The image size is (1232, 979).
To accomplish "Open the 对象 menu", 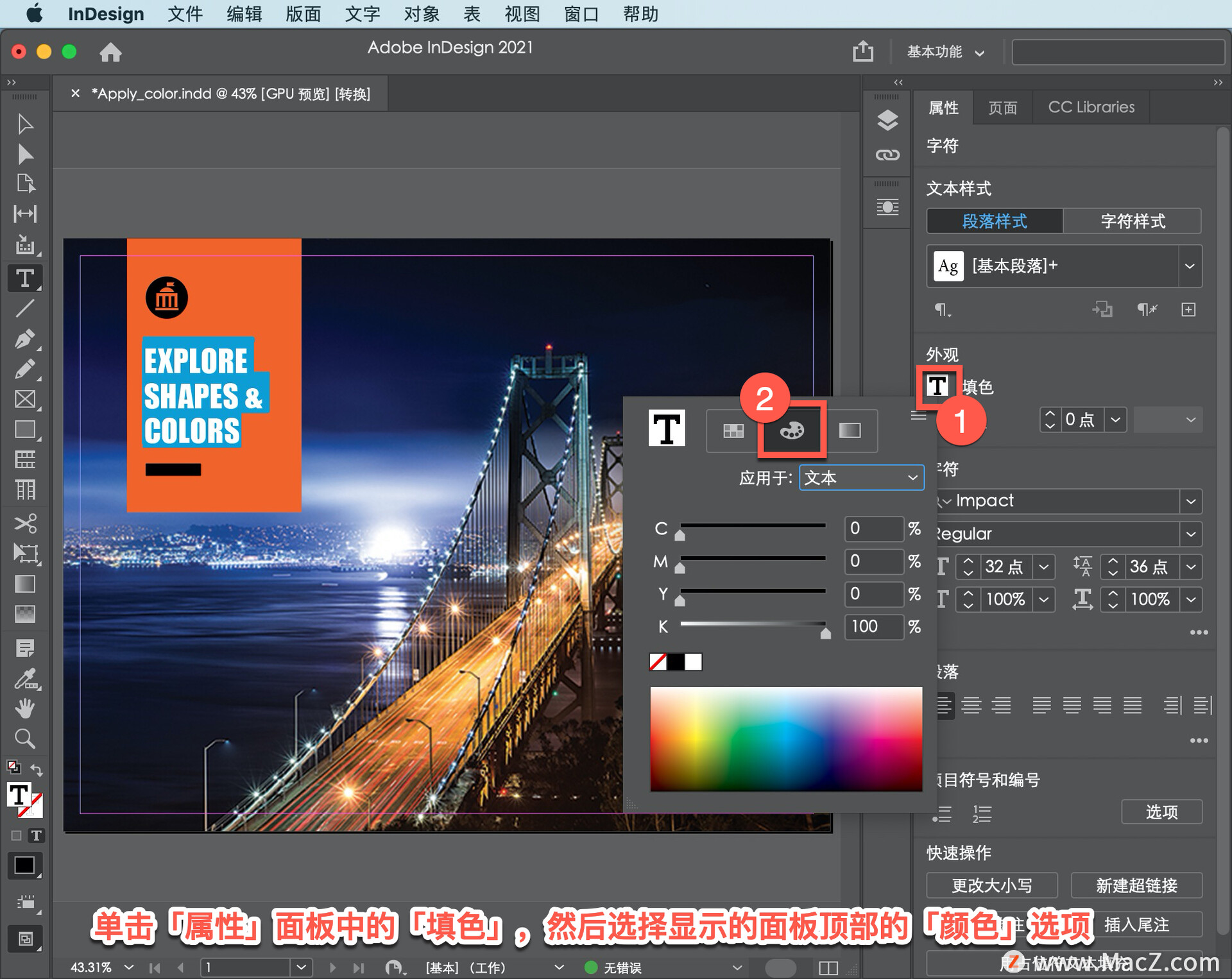I will point(422,13).
